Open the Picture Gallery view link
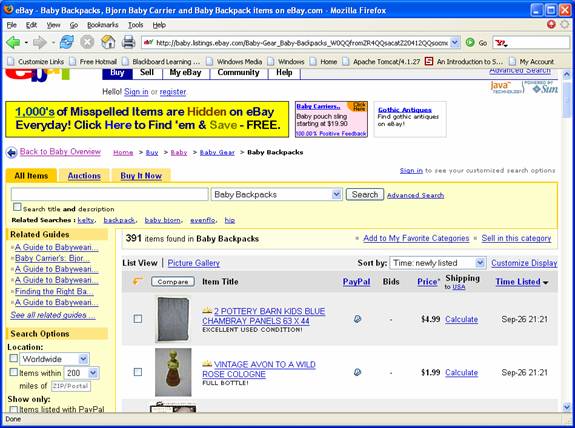Viewport: 575px width, 428px height. (194, 263)
